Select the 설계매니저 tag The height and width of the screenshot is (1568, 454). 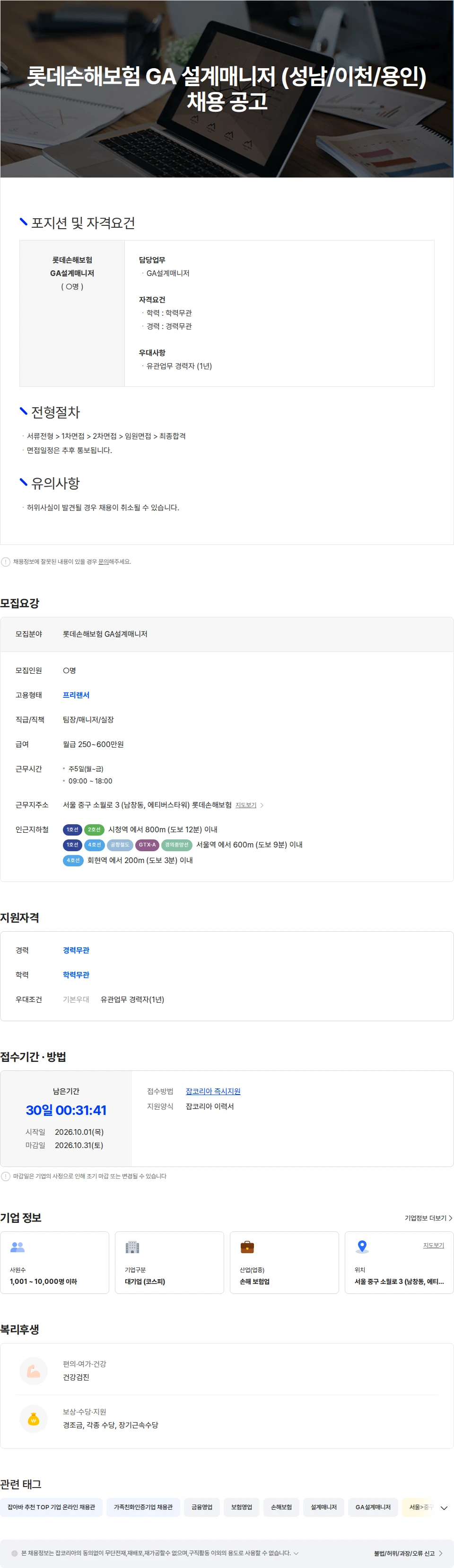pos(323,1507)
